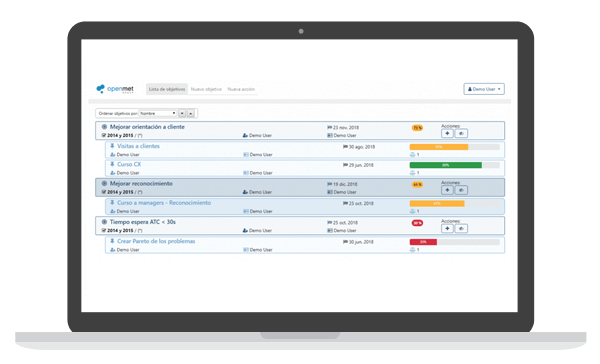
Task: Open the Visitas a clientes action link
Action: 138,146
